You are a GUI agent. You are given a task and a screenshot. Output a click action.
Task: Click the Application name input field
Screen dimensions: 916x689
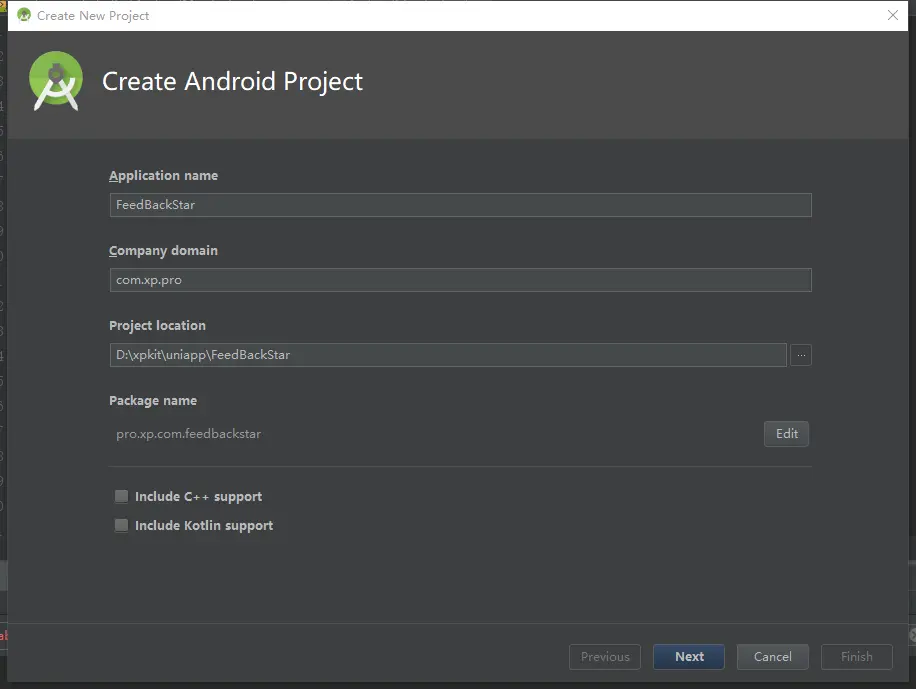coord(460,205)
